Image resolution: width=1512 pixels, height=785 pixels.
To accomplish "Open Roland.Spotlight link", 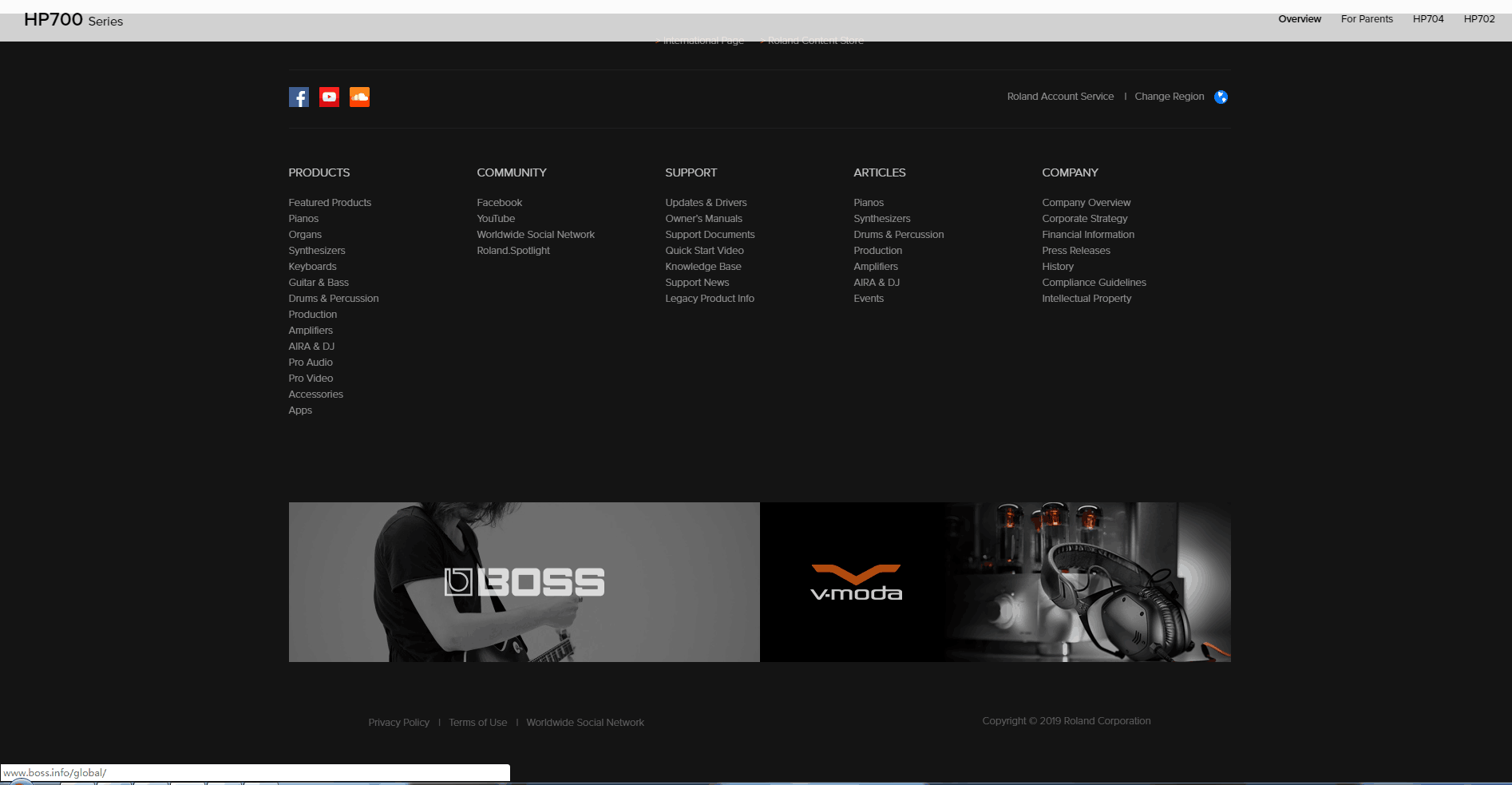I will point(513,251).
